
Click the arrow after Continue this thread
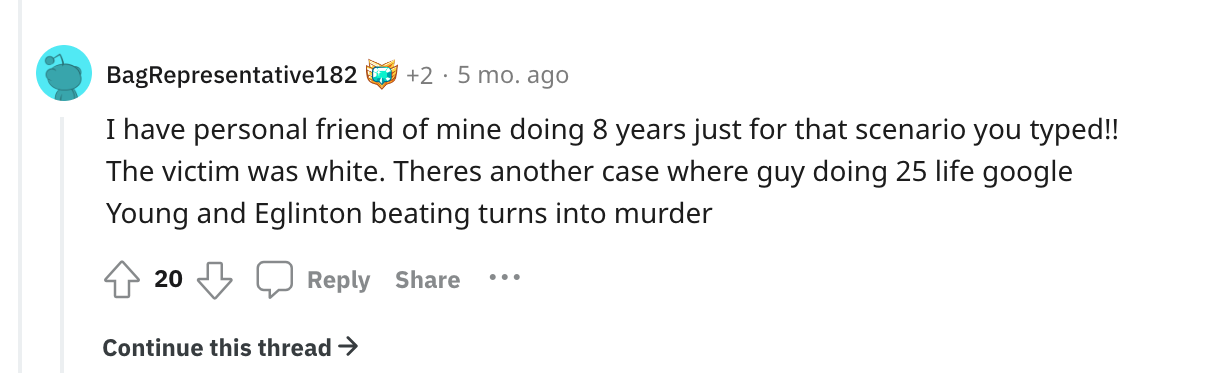pyautogui.click(x=348, y=347)
